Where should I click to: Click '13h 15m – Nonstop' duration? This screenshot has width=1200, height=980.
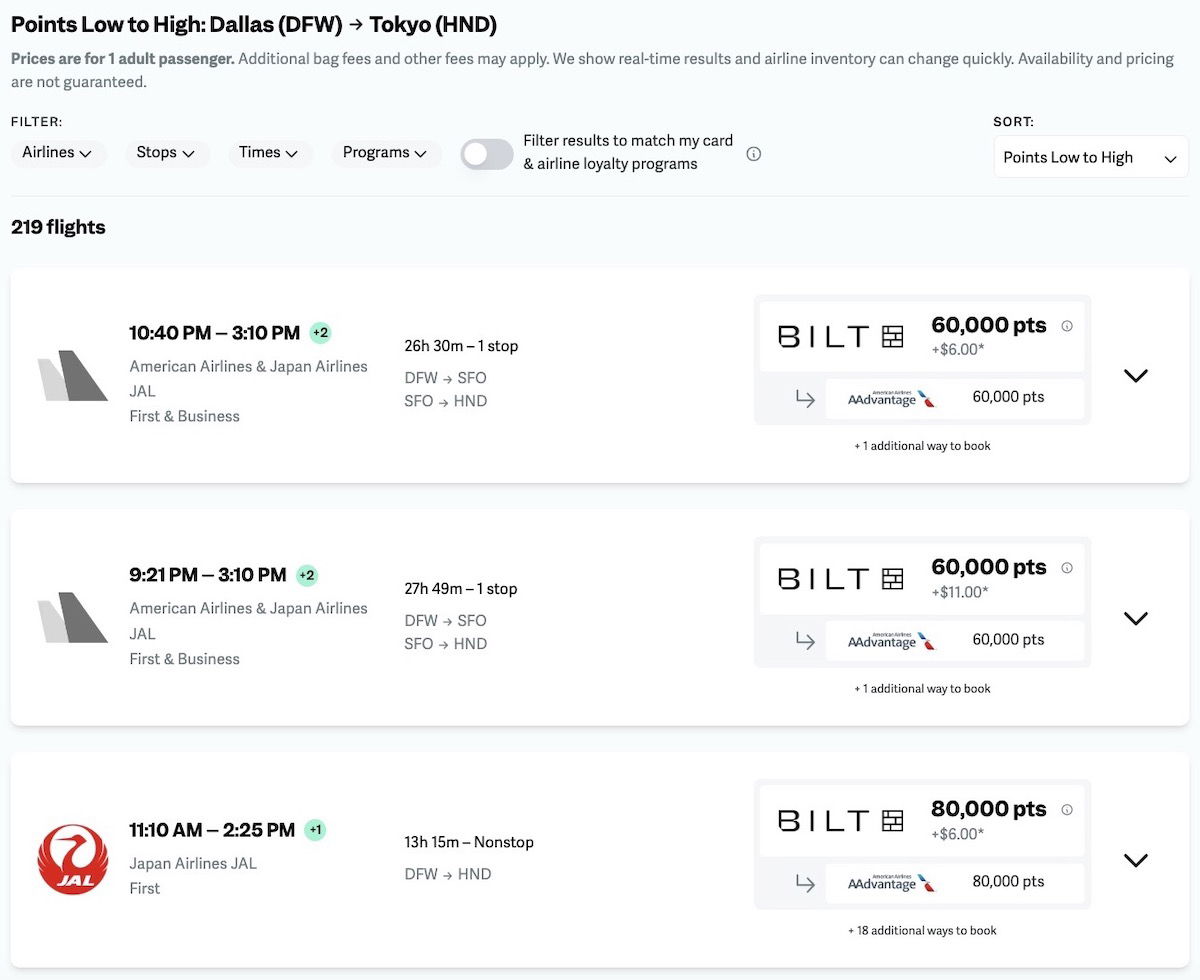pyautogui.click(x=469, y=842)
